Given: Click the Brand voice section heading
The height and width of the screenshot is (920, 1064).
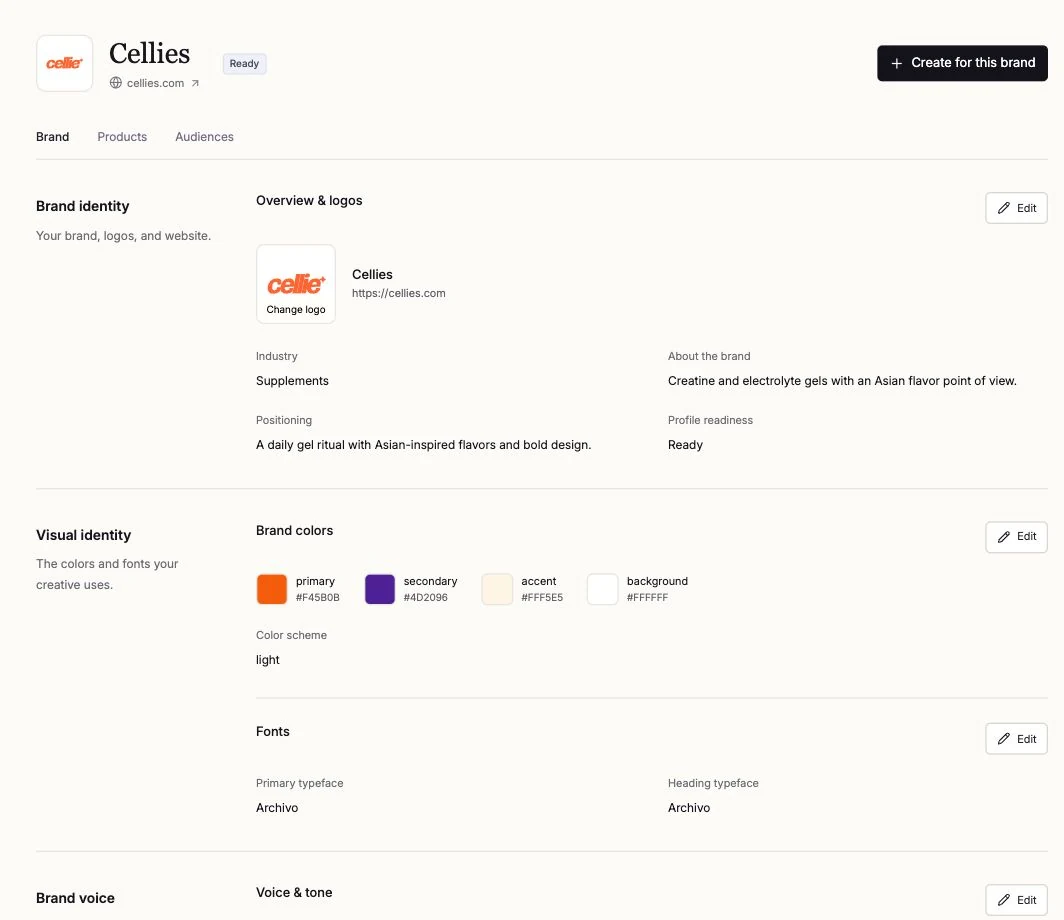Looking at the screenshot, I should click(75, 898).
